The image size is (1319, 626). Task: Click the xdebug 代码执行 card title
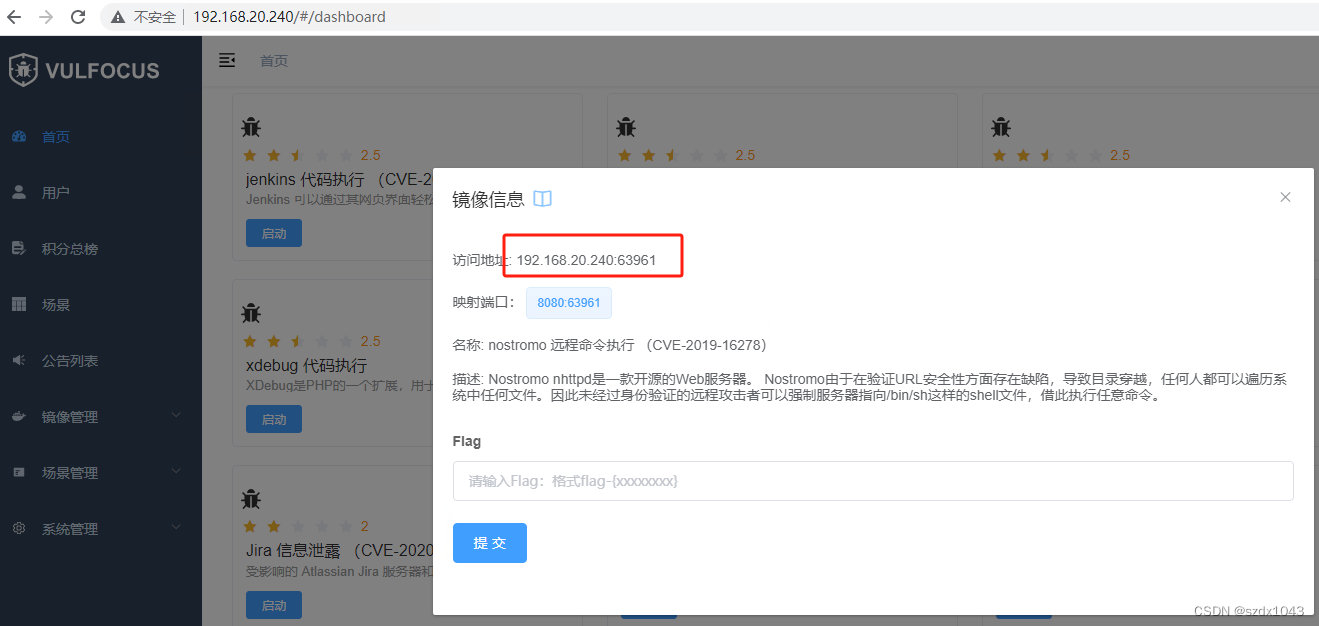pos(306,365)
